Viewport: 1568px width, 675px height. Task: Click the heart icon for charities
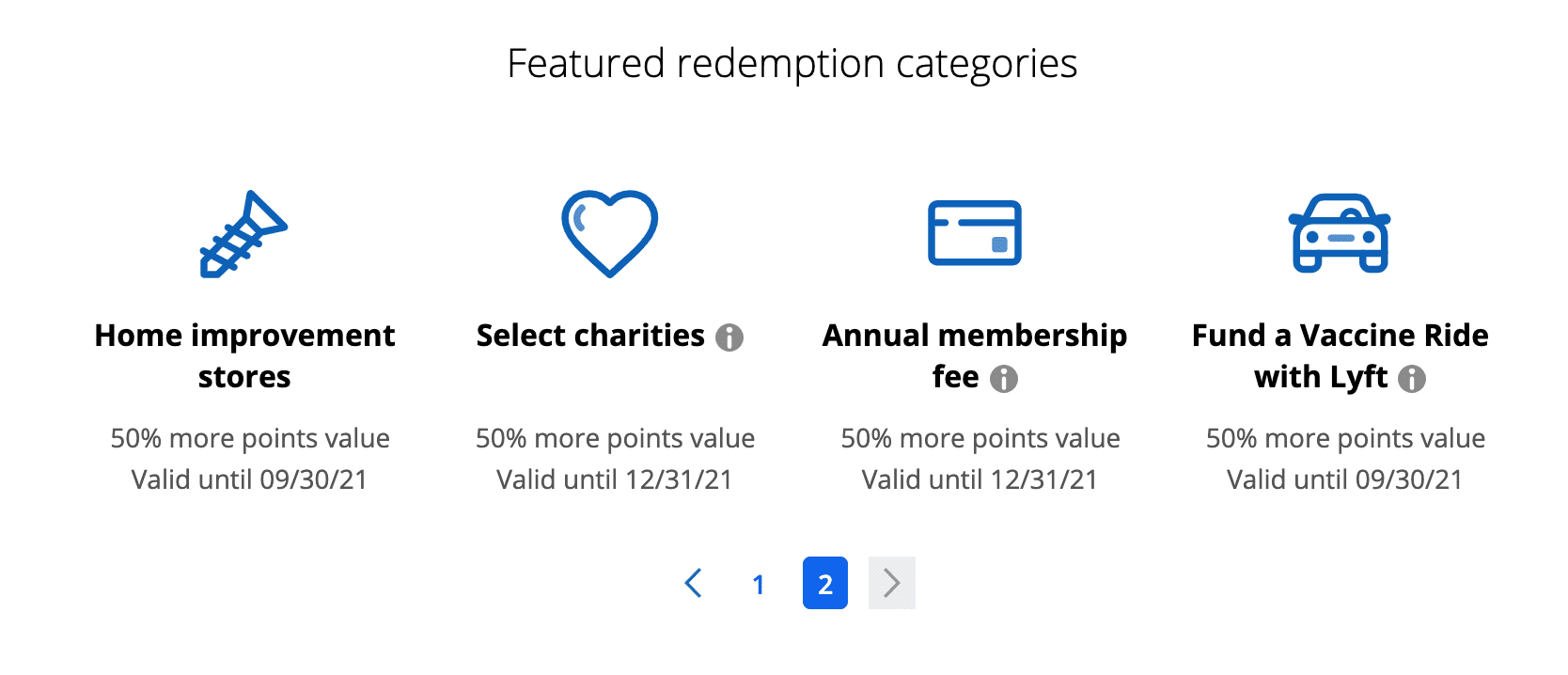point(609,234)
